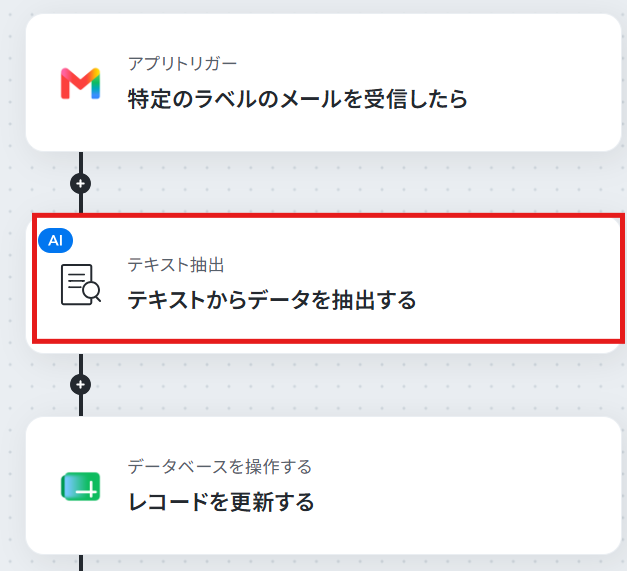This screenshot has height=571, width=627.
Task: Click the テキスト抽出 label
Action: point(176,265)
